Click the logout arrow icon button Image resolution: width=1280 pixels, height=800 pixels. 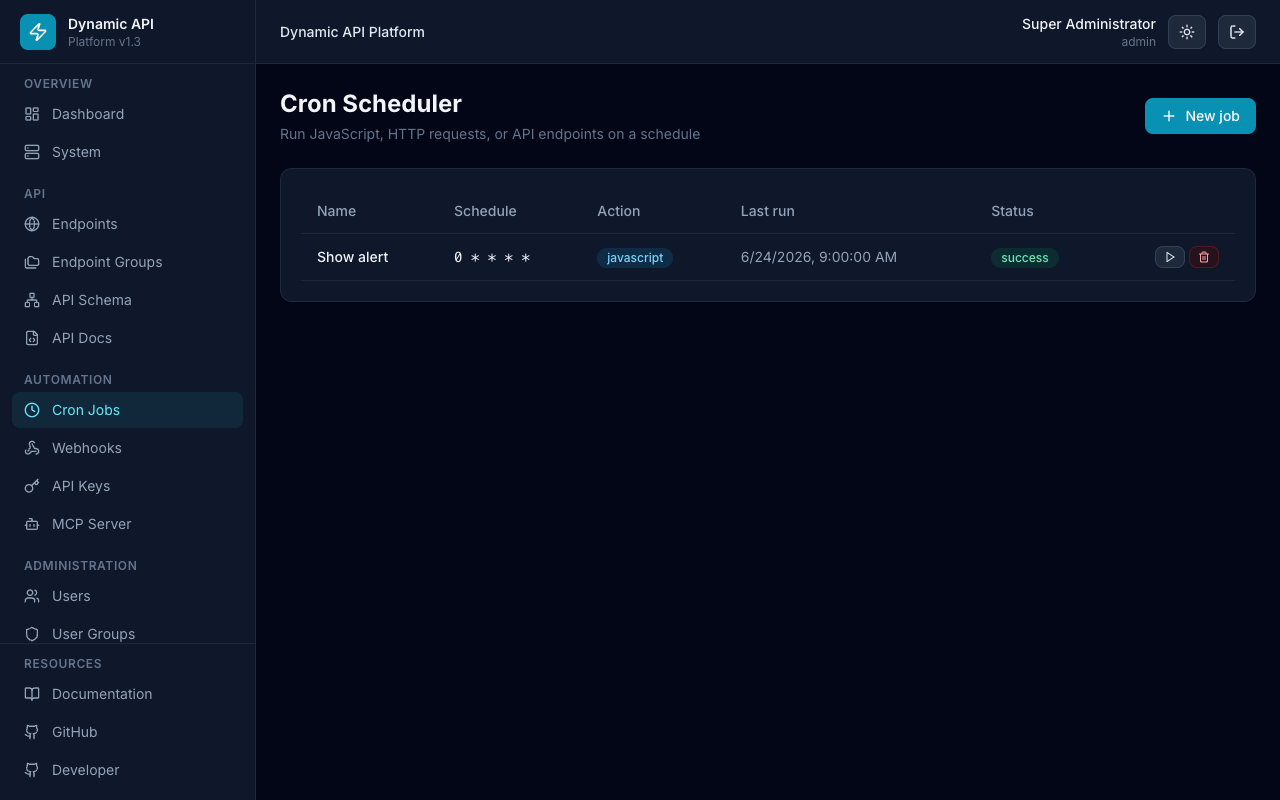(1237, 32)
